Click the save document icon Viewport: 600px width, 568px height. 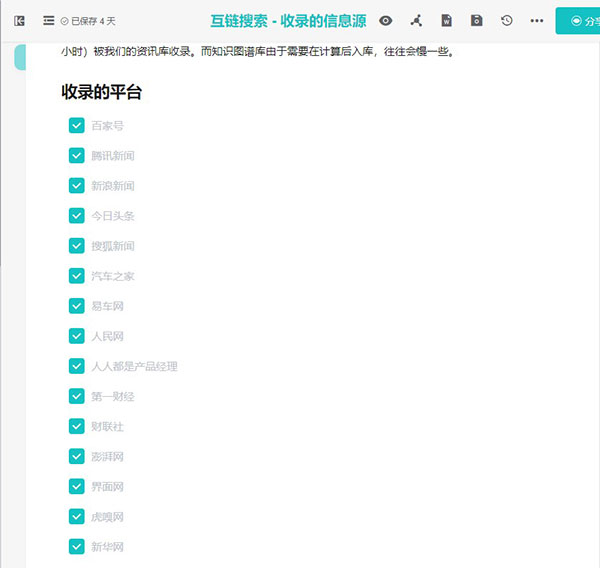(477, 20)
